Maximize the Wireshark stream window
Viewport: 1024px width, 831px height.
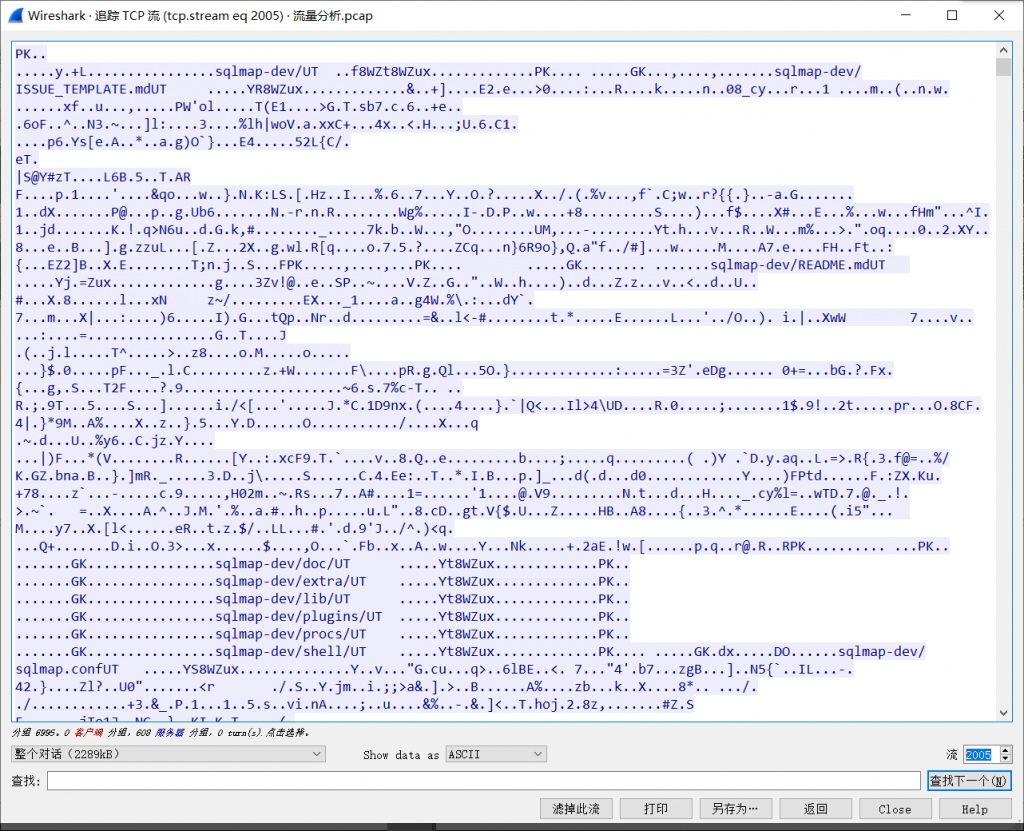(952, 15)
